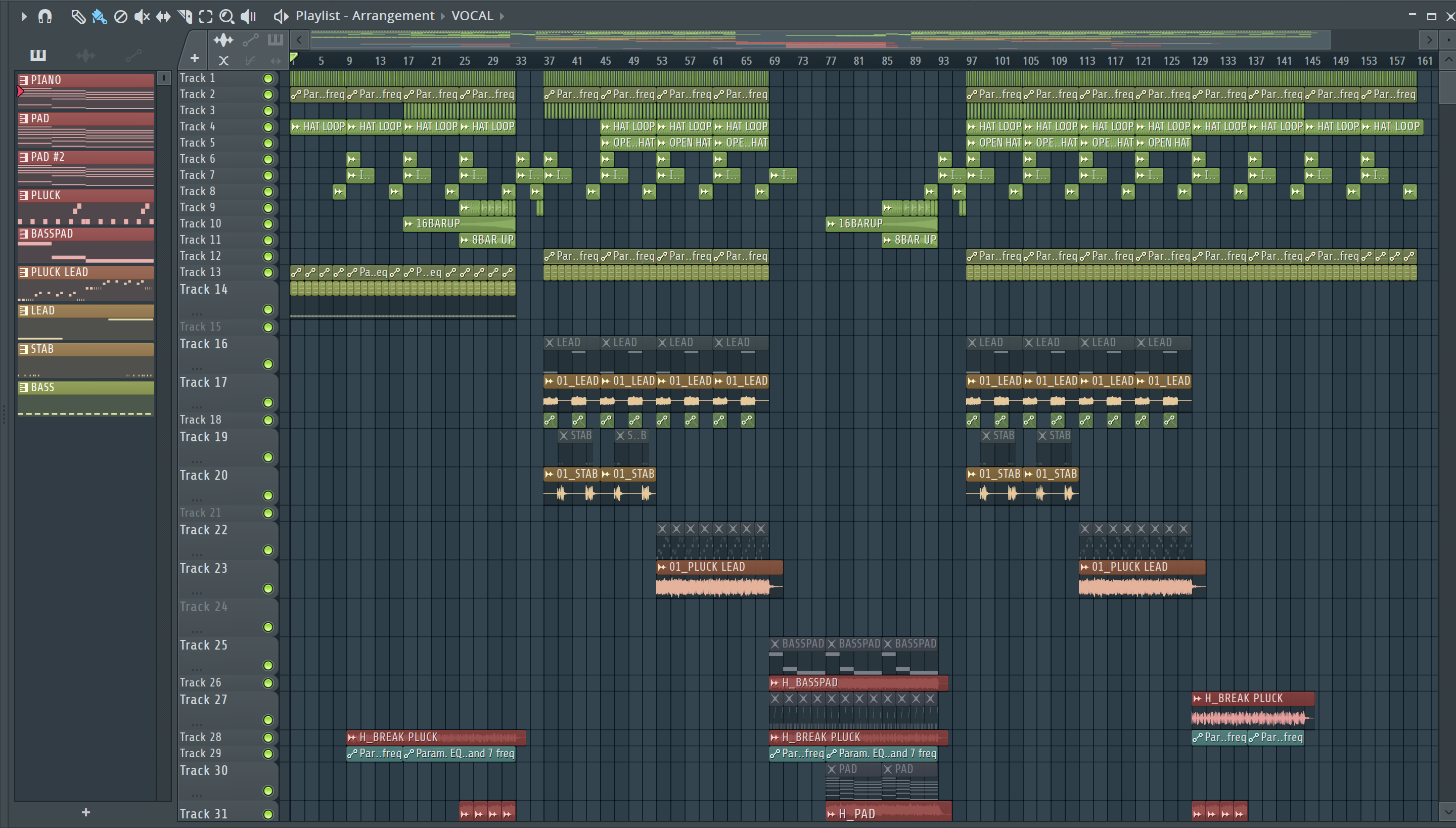Viewport: 1456px width, 828px height.
Task: Open the Playlist options menu arrow
Action: click(x=24, y=17)
